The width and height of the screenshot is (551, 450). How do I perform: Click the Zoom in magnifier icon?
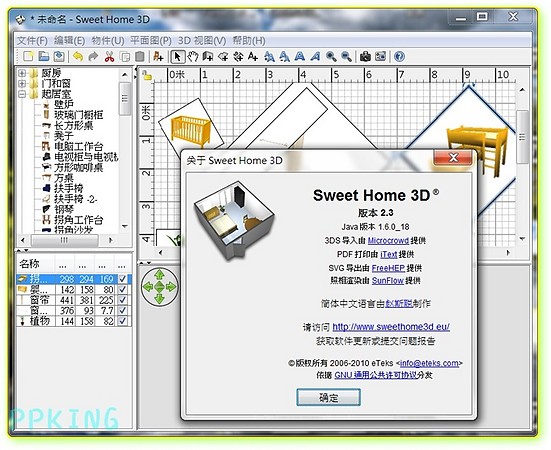coord(331,56)
